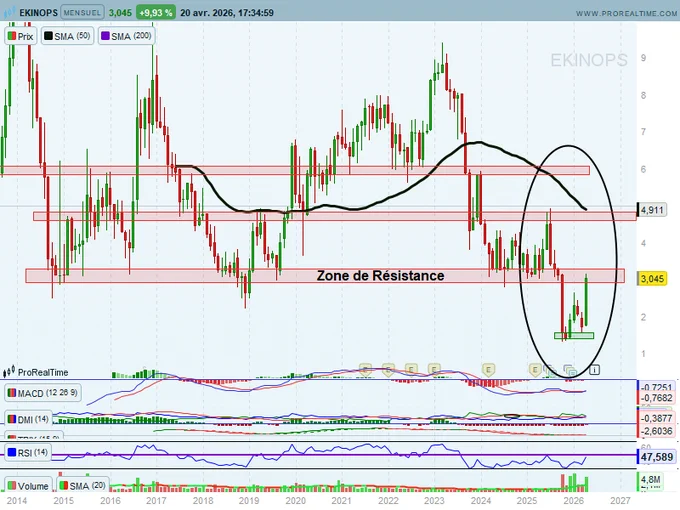The width and height of the screenshot is (680, 510).
Task: Select the yellow 3,045 current price label
Action: coord(652,278)
